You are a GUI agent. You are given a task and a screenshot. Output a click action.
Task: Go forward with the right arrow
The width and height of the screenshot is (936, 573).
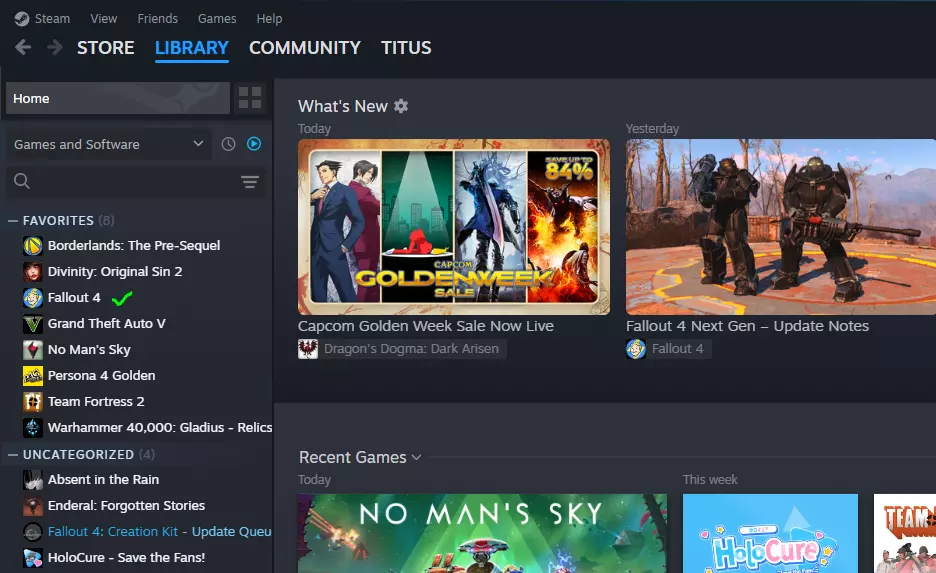coord(54,47)
